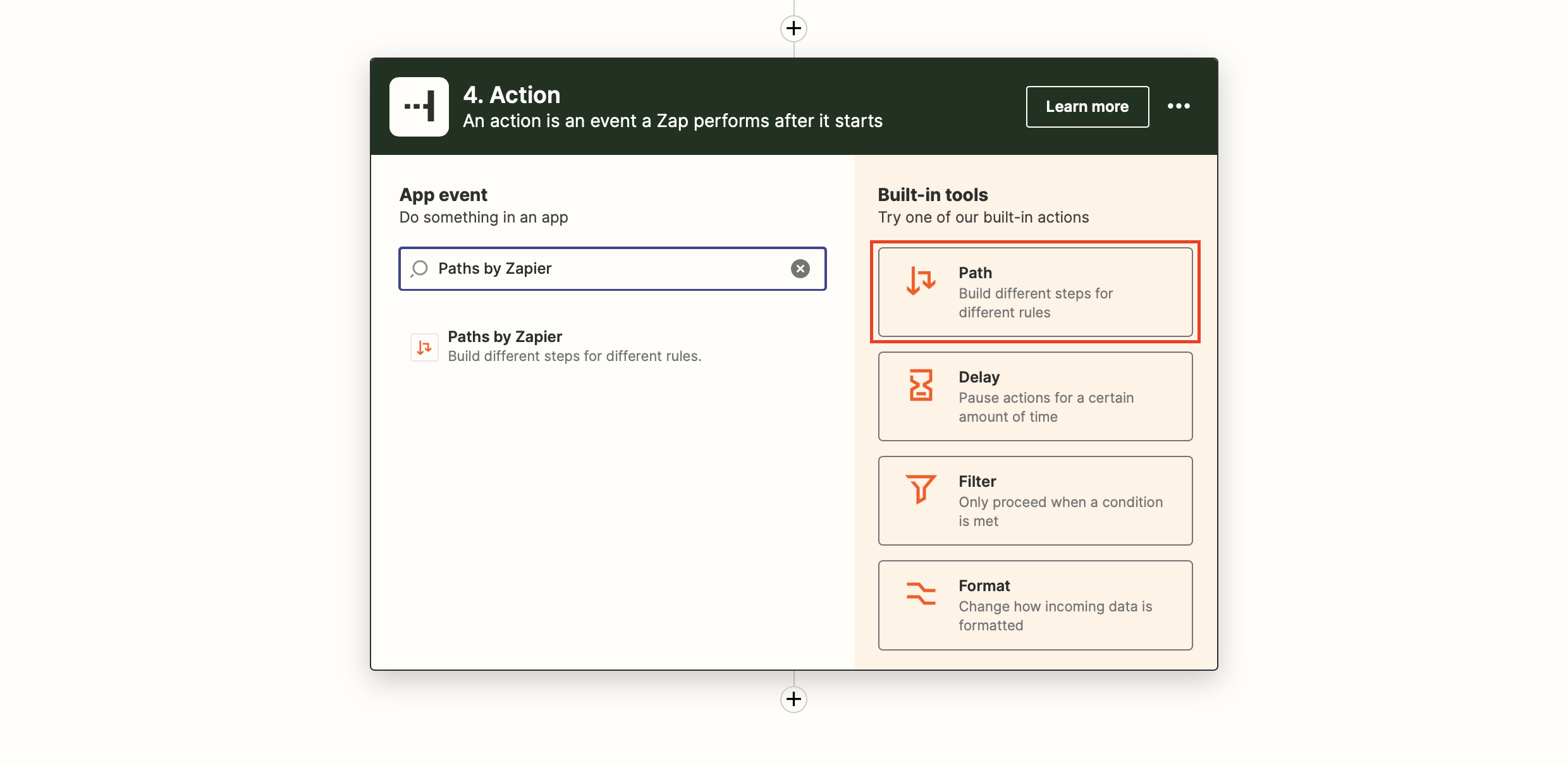Click the clear search X icon
The height and width of the screenshot is (765, 1568).
click(800, 269)
